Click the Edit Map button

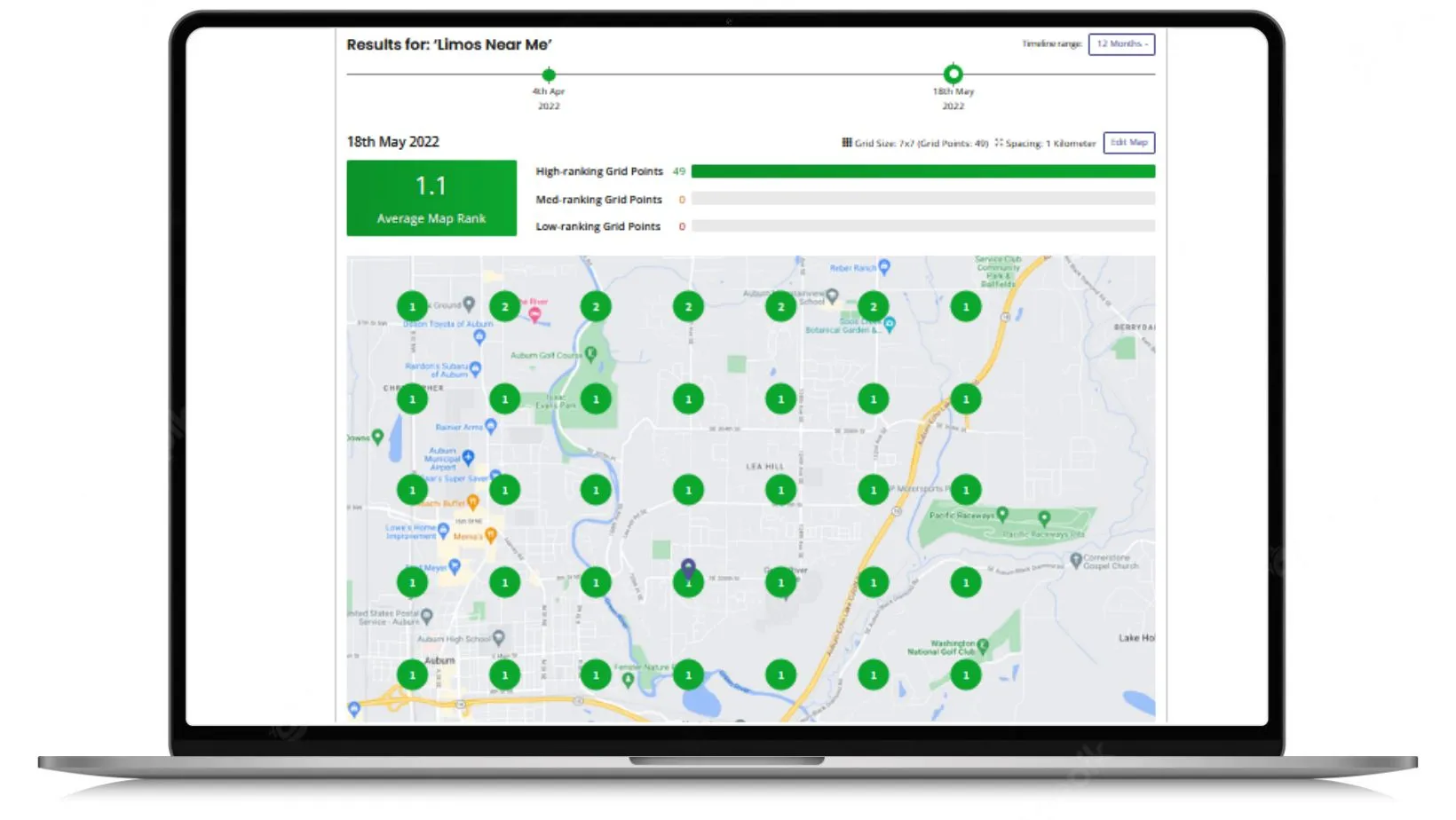[x=1128, y=143]
